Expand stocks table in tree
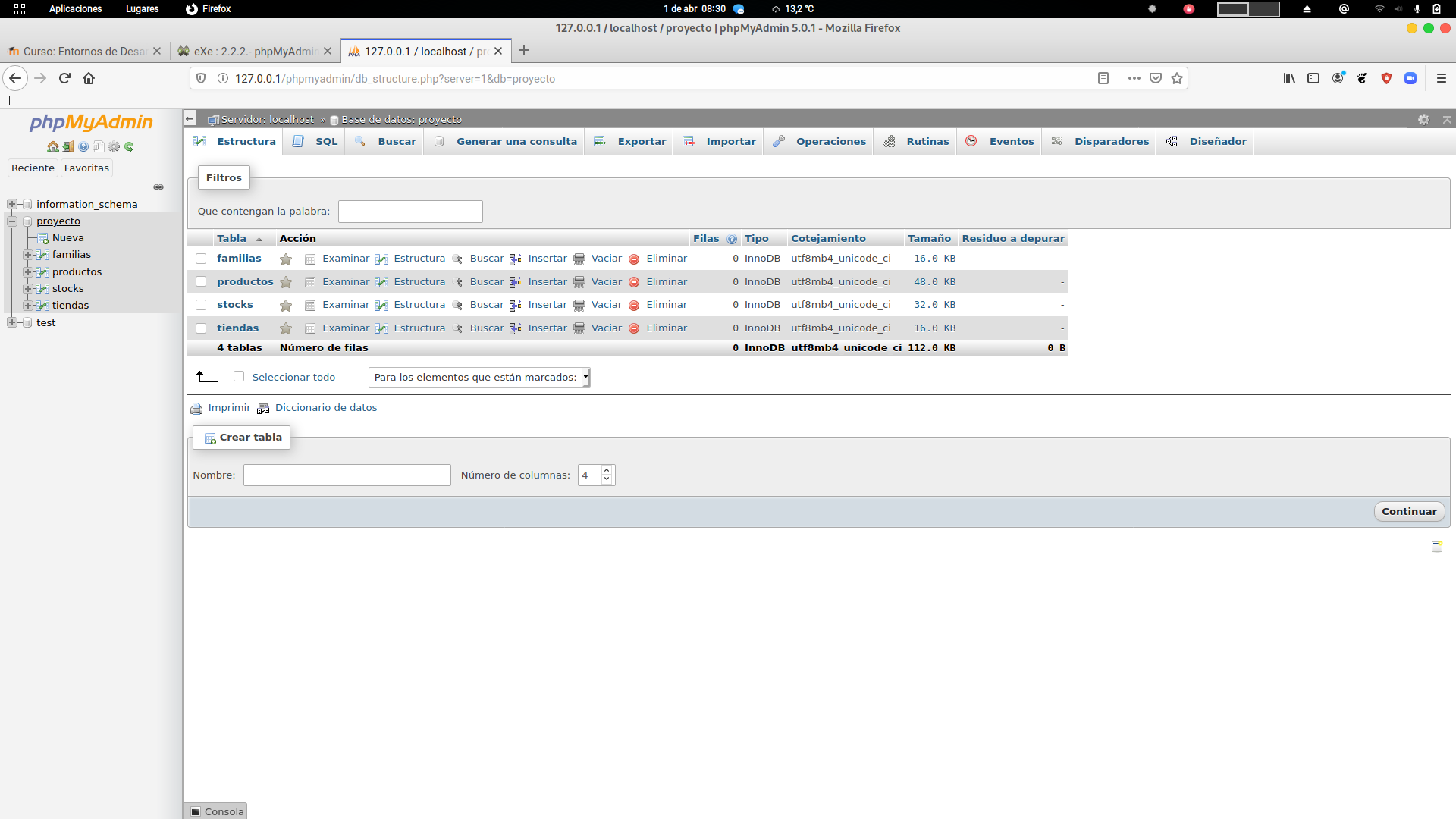The width and height of the screenshot is (1456, 819). 28,289
